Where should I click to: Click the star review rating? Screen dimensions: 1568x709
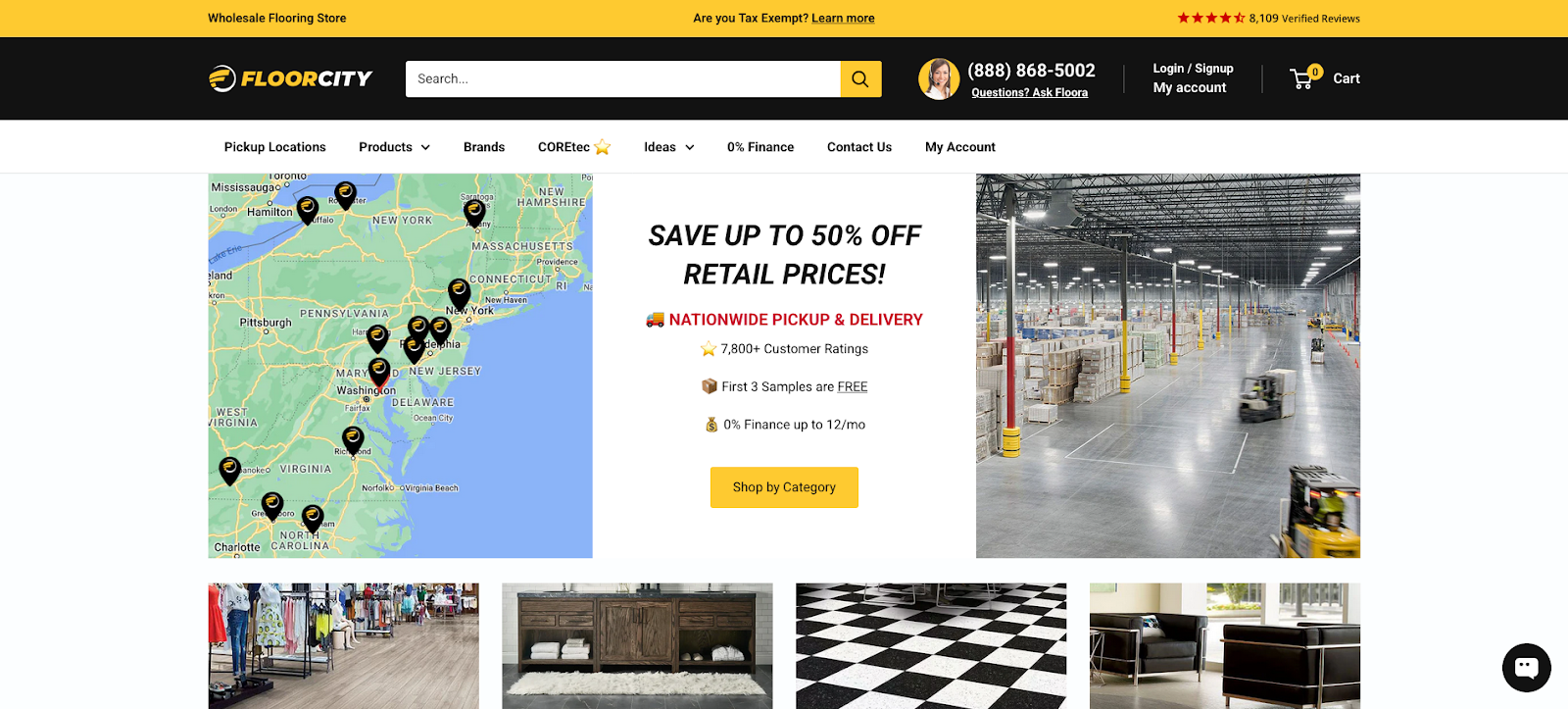point(1210,18)
